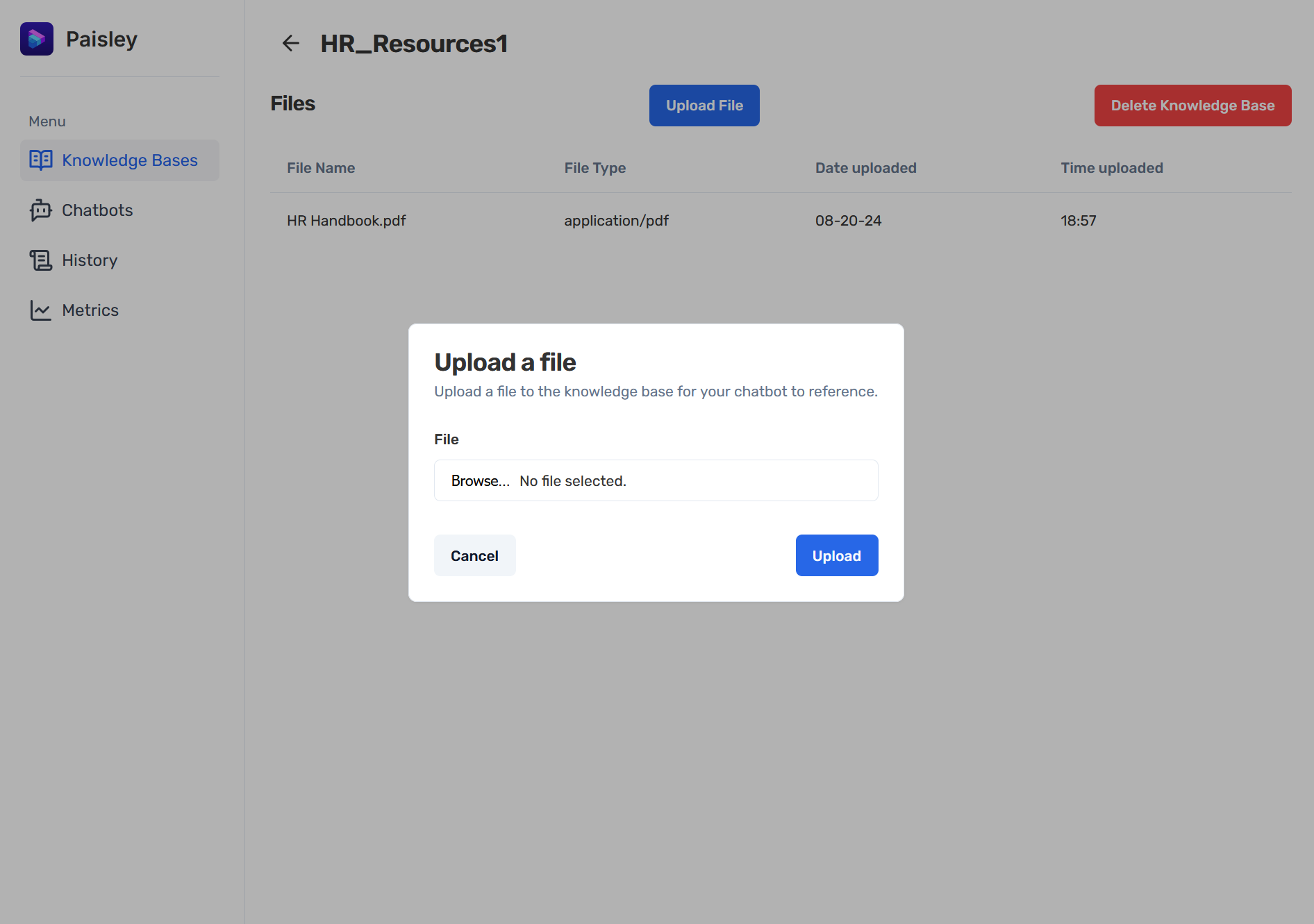Click the Metrics chart icon
Image resolution: width=1314 pixels, height=924 pixels.
(x=41, y=310)
